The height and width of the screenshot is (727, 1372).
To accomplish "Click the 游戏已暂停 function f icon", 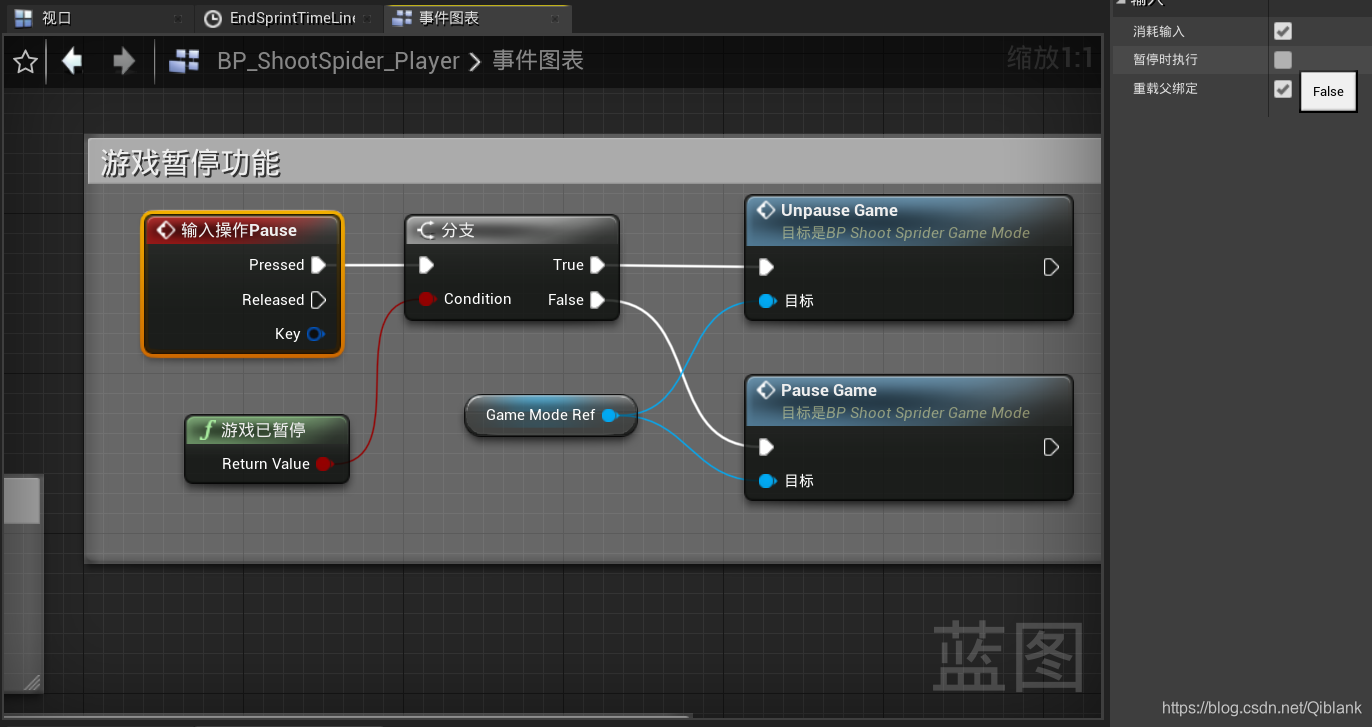I will (207, 430).
